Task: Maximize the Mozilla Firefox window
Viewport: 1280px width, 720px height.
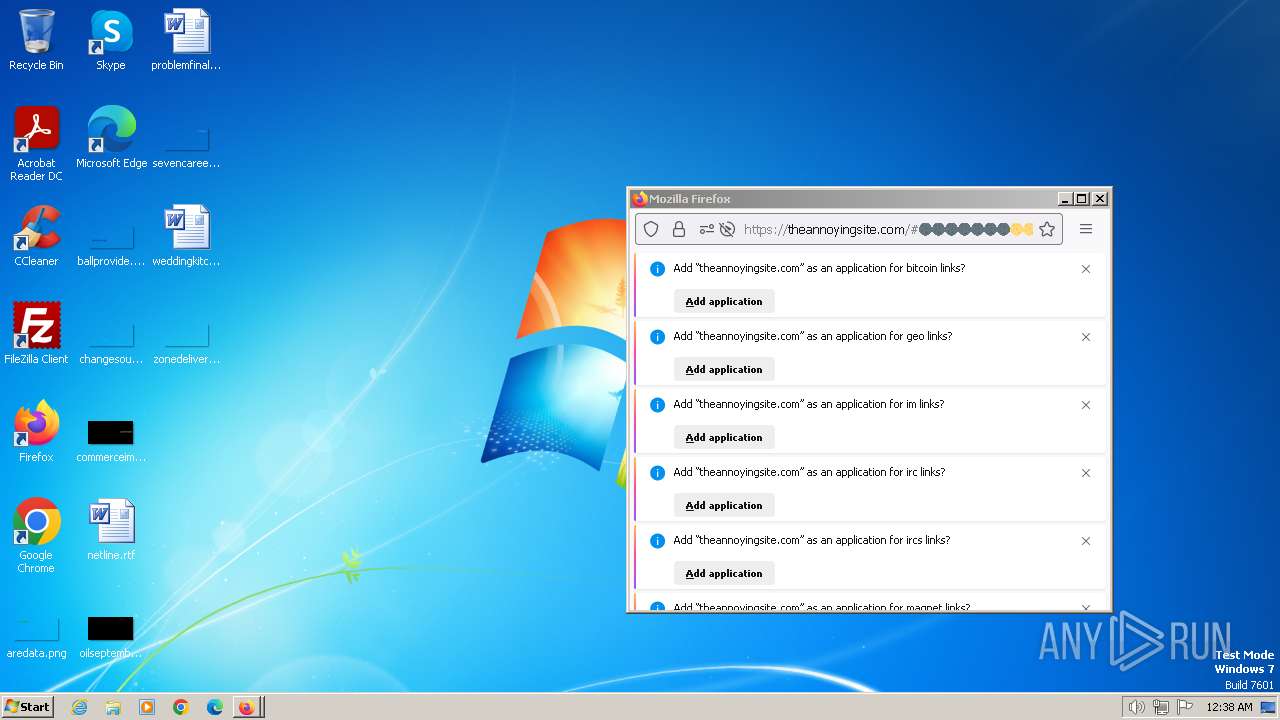Action: coord(1082,199)
